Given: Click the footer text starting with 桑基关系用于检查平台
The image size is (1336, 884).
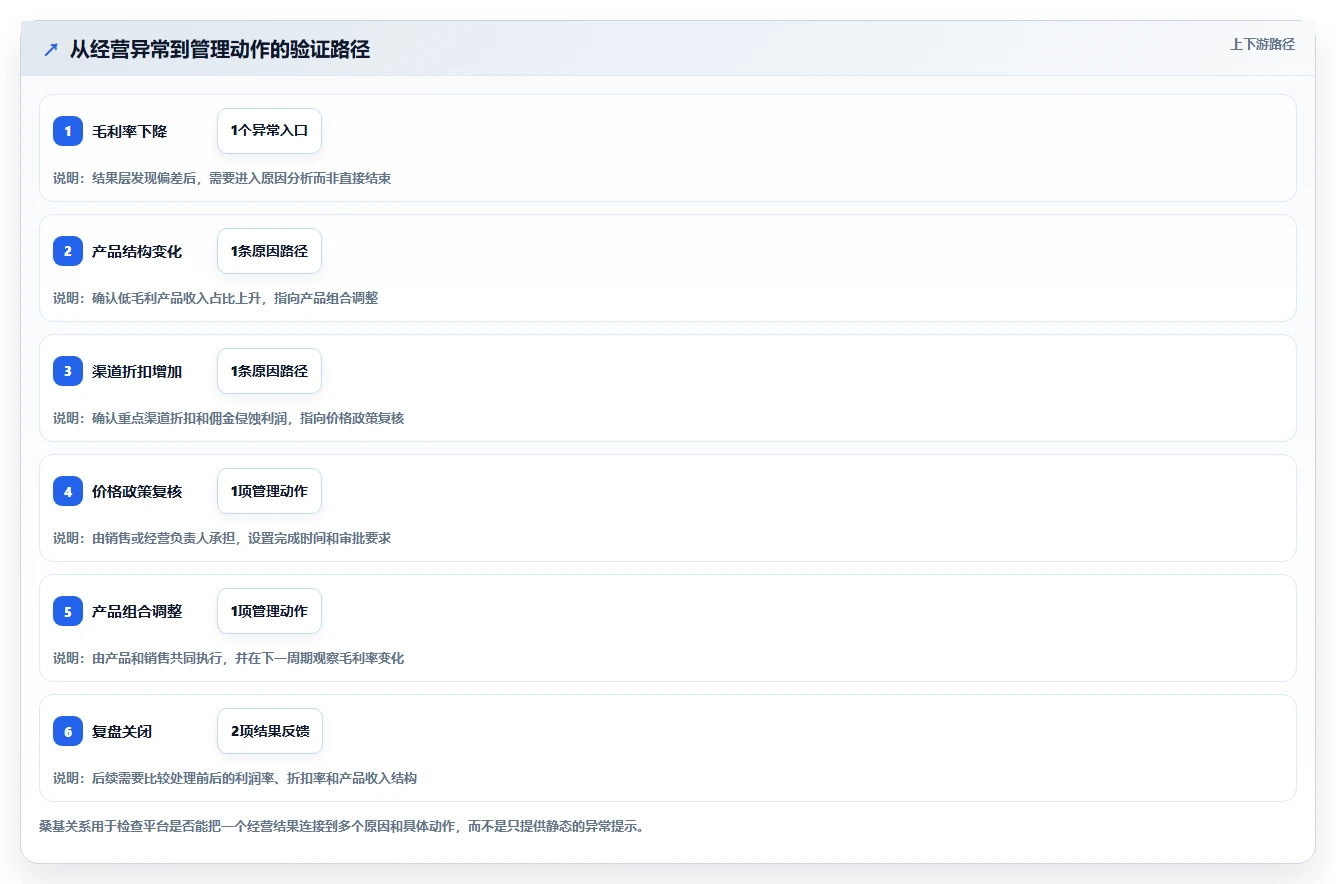Looking at the screenshot, I should pyautogui.click(x=341, y=826).
